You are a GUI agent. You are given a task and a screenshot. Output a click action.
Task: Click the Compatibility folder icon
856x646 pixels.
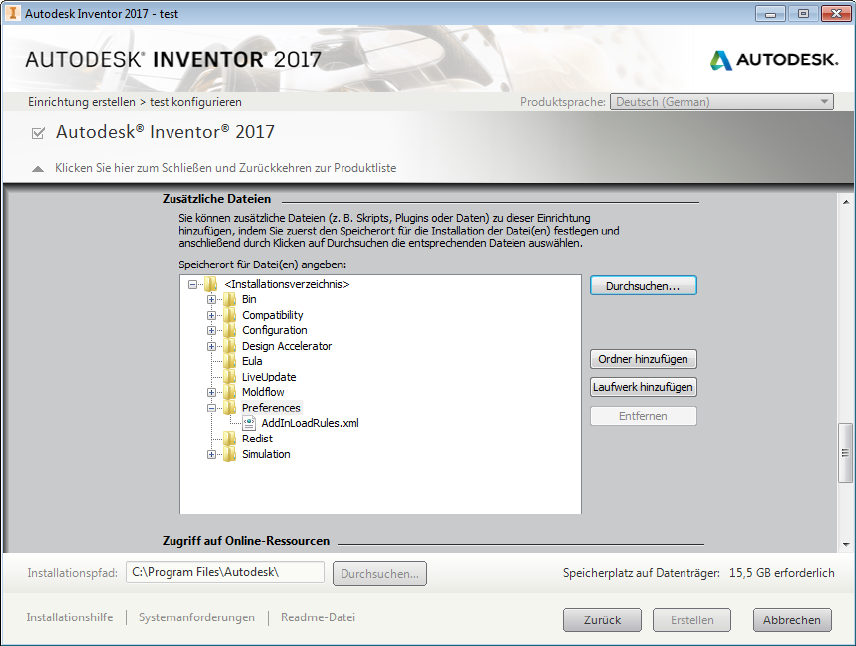229,315
